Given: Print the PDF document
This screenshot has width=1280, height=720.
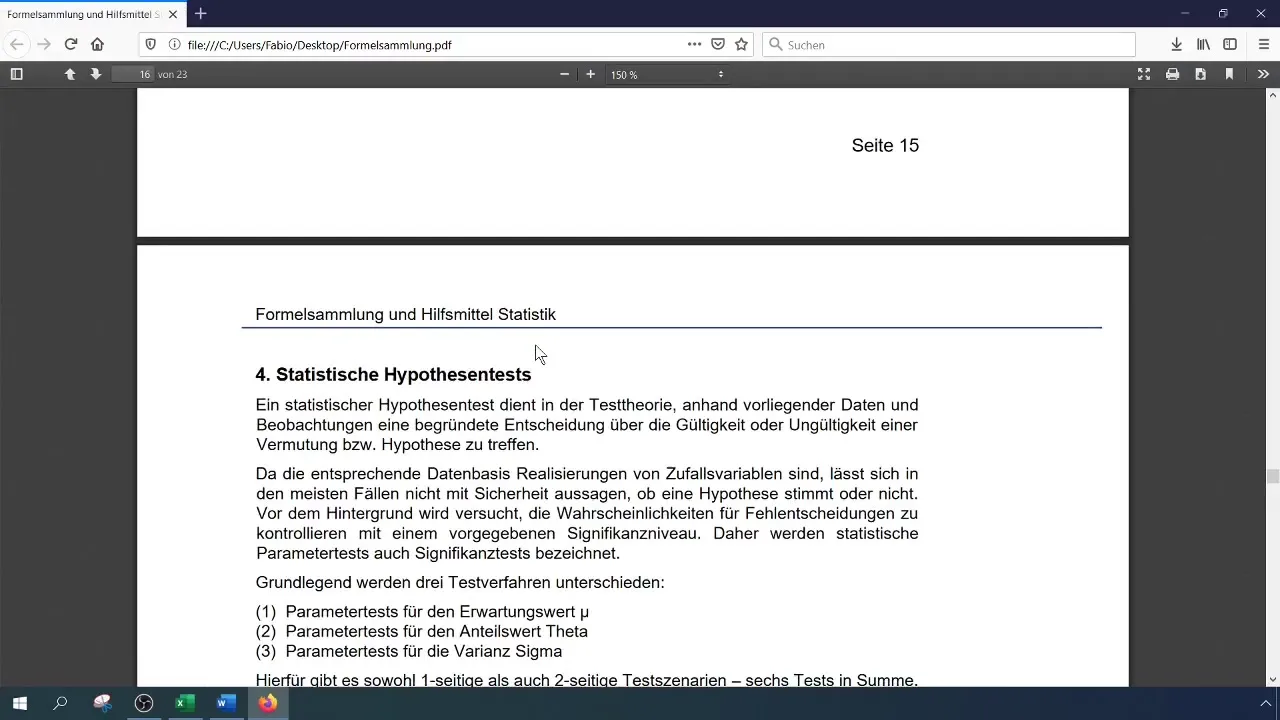Looking at the screenshot, I should (x=1172, y=74).
